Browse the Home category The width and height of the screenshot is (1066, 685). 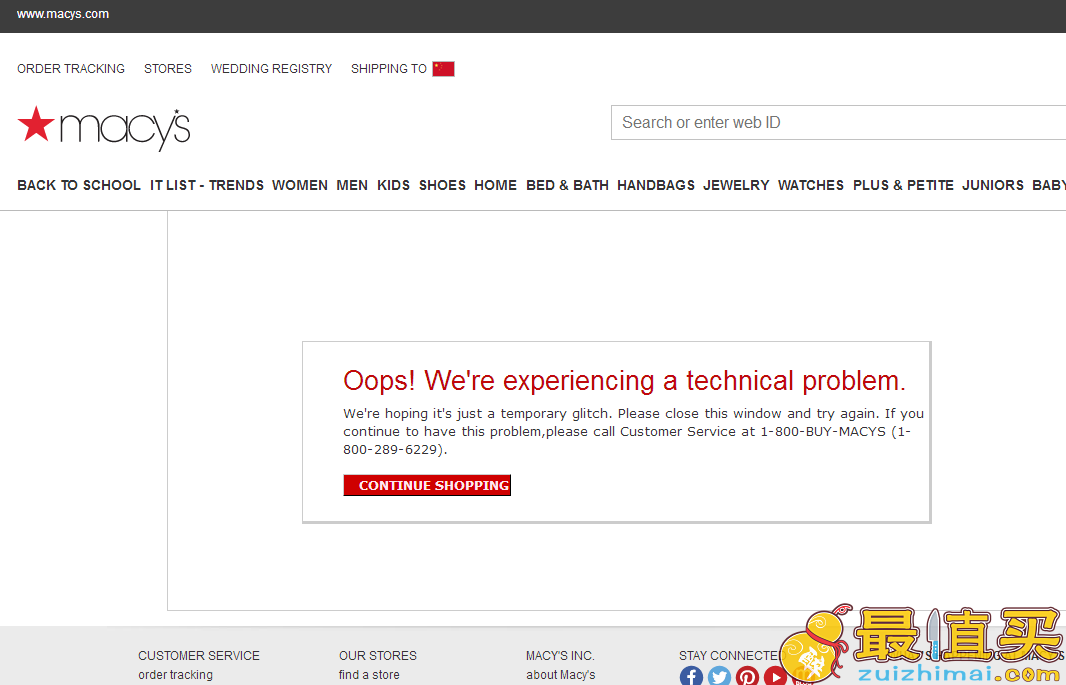(496, 185)
